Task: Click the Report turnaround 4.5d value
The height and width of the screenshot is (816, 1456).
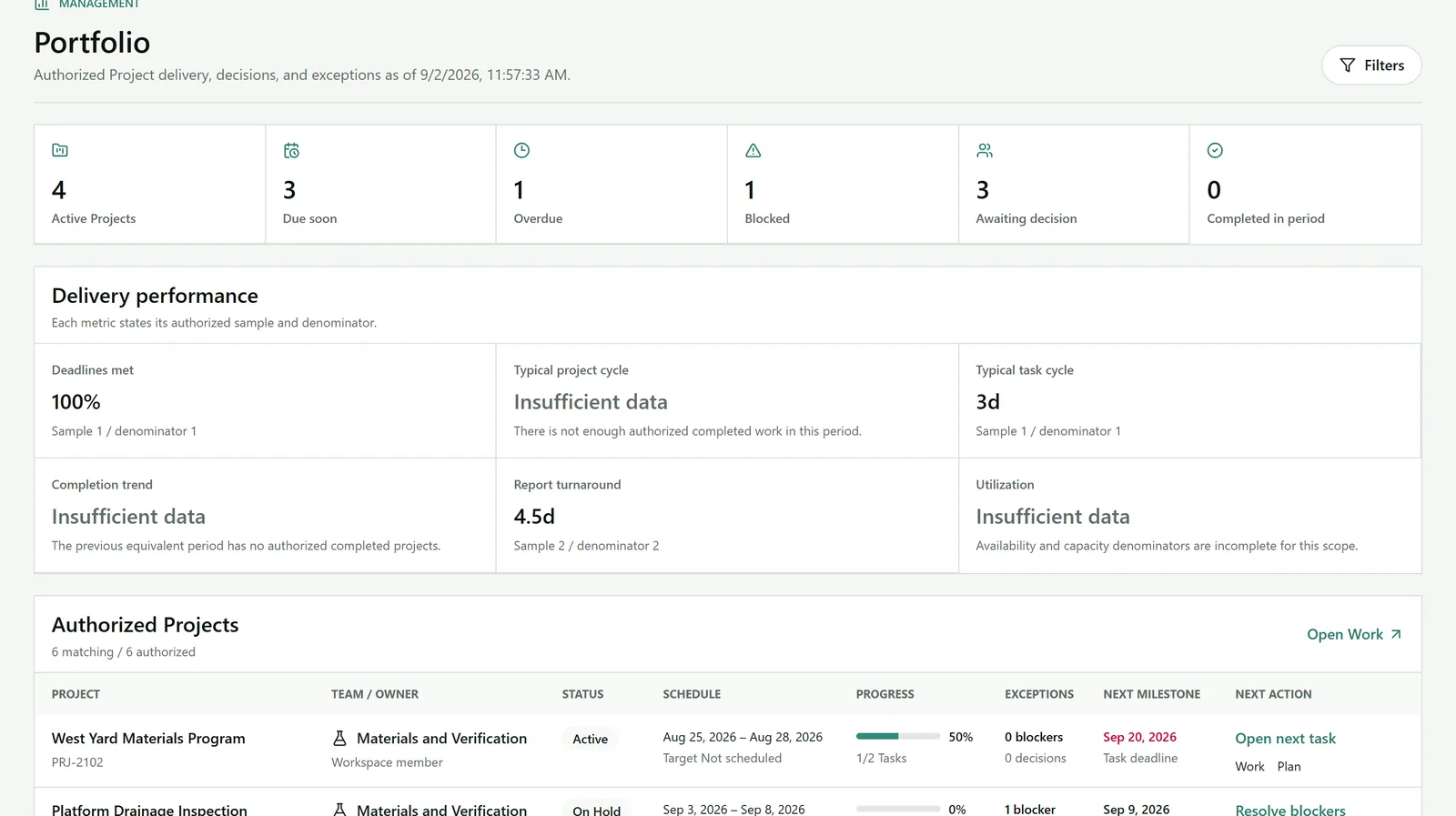Action: (534, 517)
